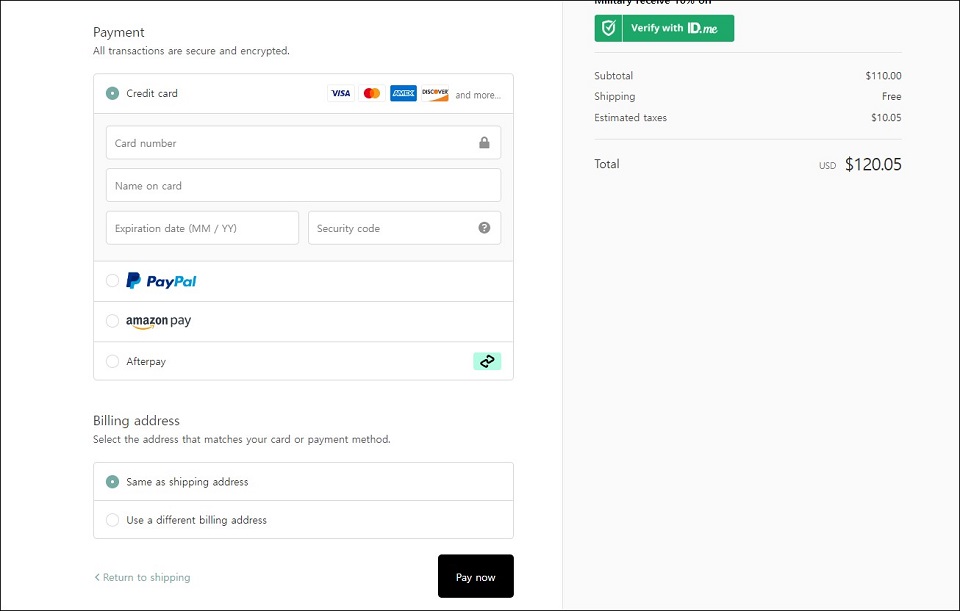This screenshot has width=960, height=611.
Task: Select the PayPal payment radio button
Action: 113,280
